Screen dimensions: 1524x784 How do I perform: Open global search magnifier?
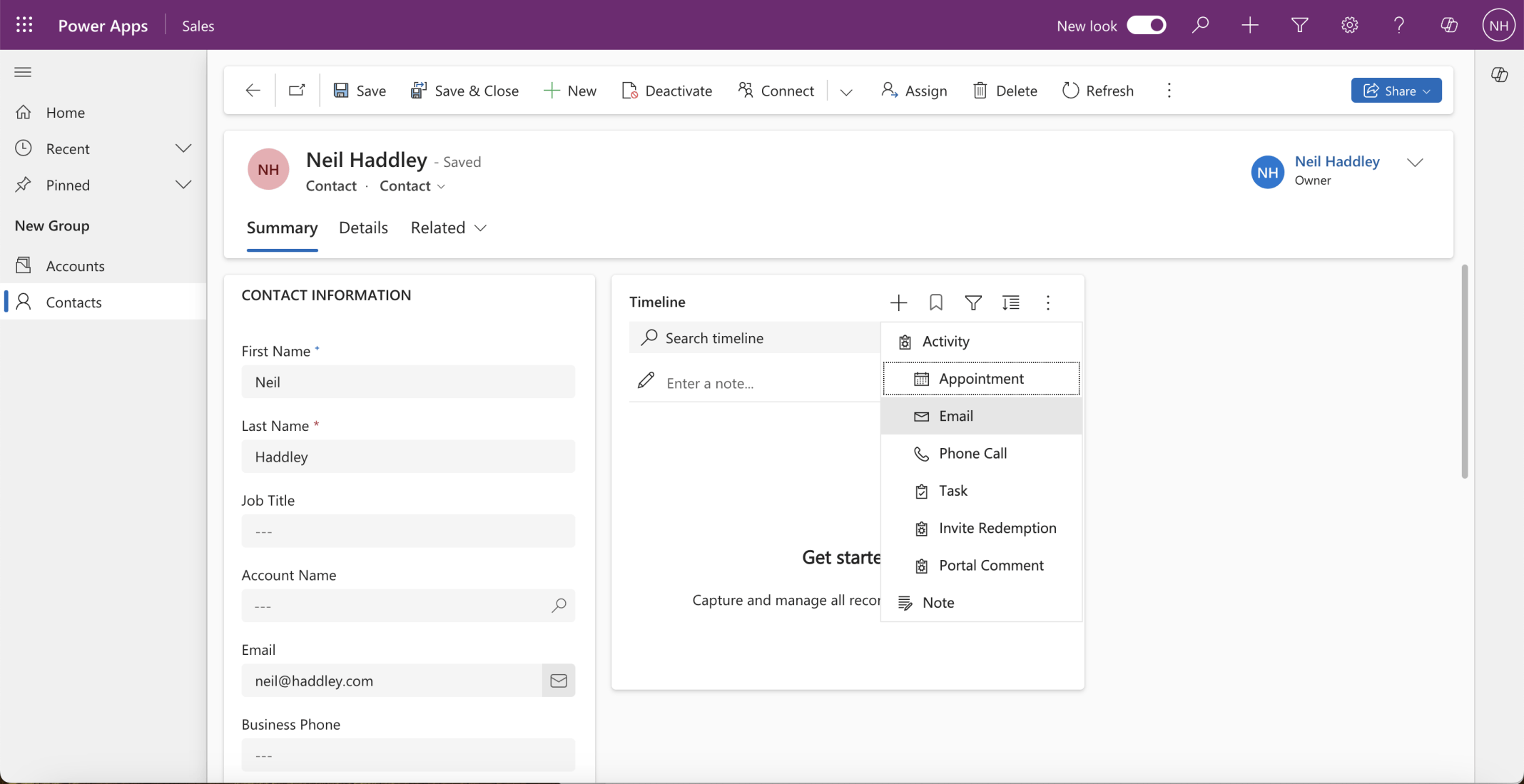click(1200, 25)
